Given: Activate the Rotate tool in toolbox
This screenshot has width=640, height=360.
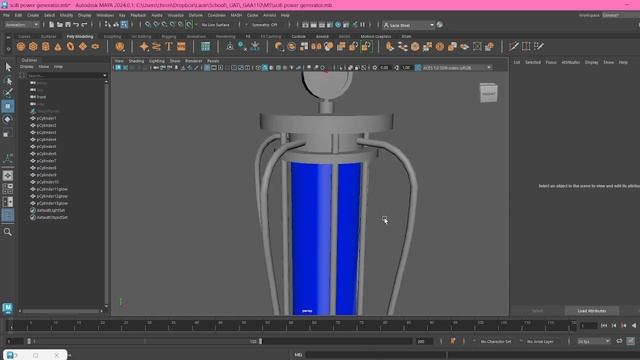Looking at the screenshot, I should (8, 120).
